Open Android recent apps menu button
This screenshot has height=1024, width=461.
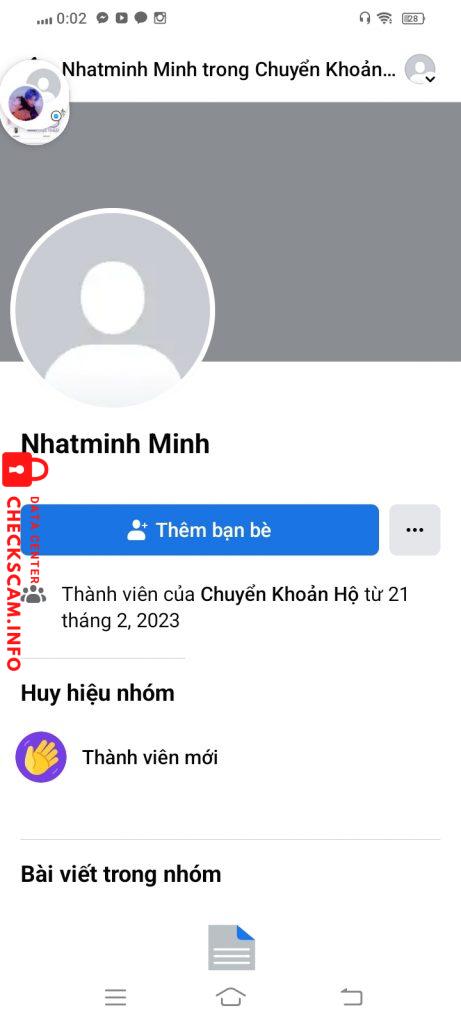pyautogui.click(x=116, y=997)
